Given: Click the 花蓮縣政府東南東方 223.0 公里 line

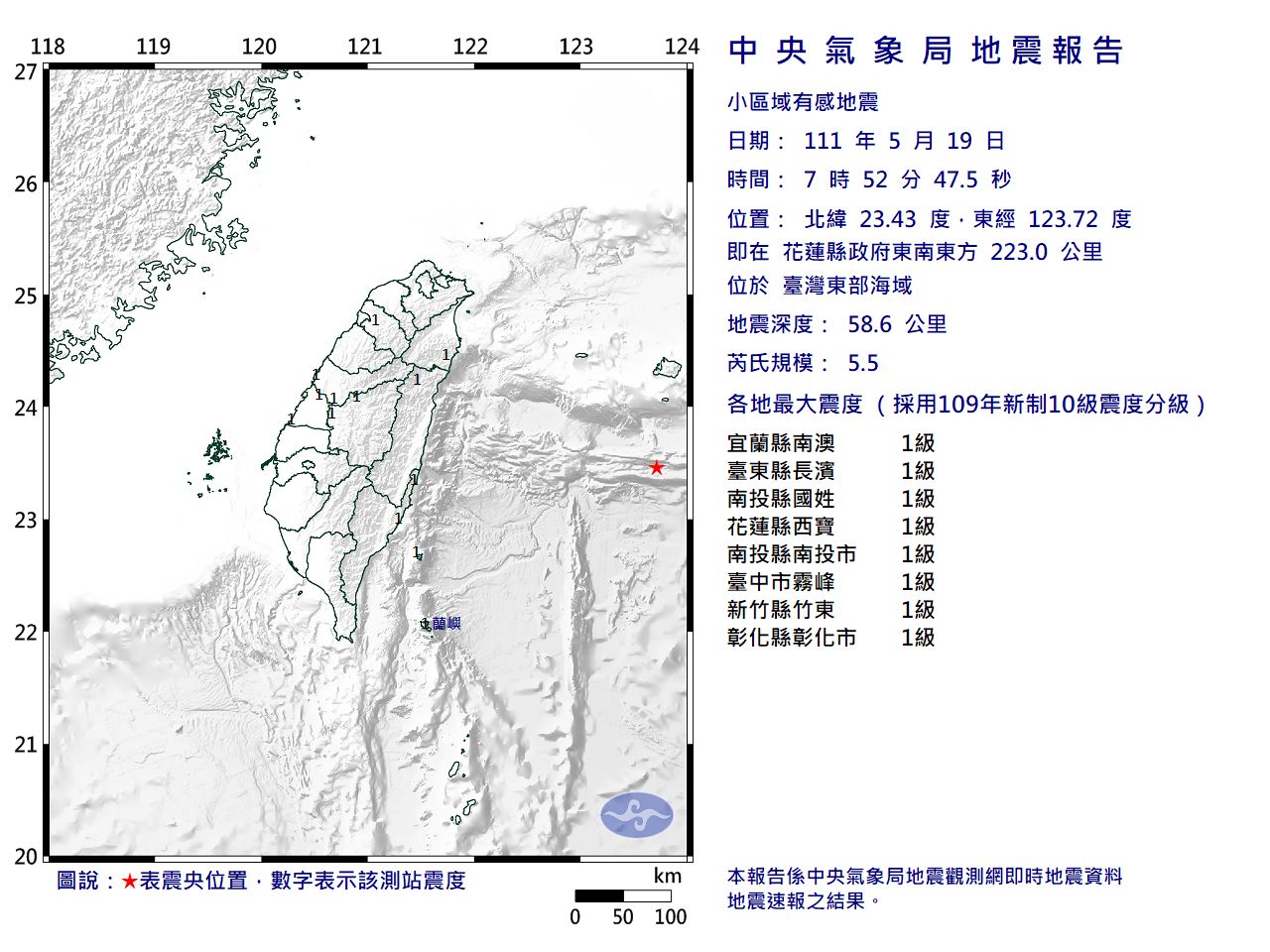Looking at the screenshot, I should pyautogui.click(x=914, y=252).
